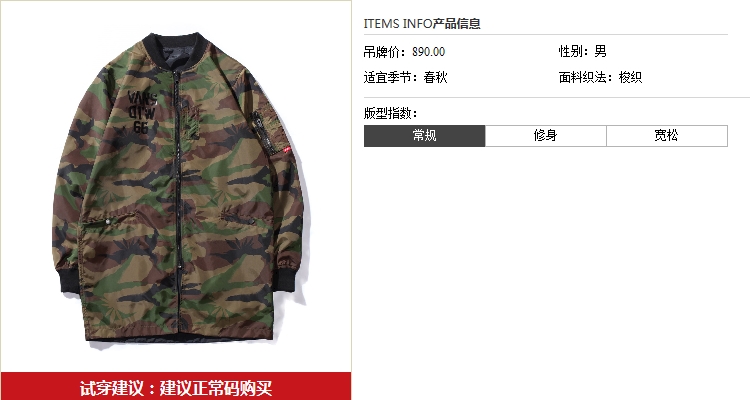Click the 吊牌价 890.00 price text
Viewport: 750px width, 400px height.
[x=404, y=52]
